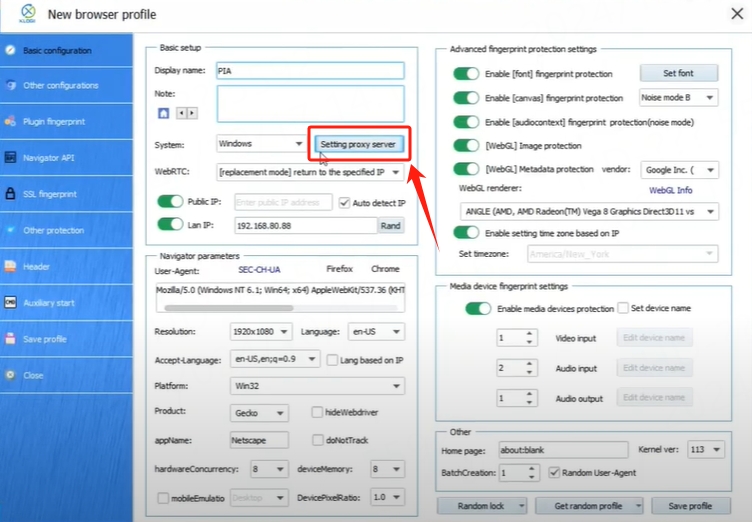The width and height of the screenshot is (752, 522).
Task: Click the Get random profile button
Action: [x=590, y=506]
